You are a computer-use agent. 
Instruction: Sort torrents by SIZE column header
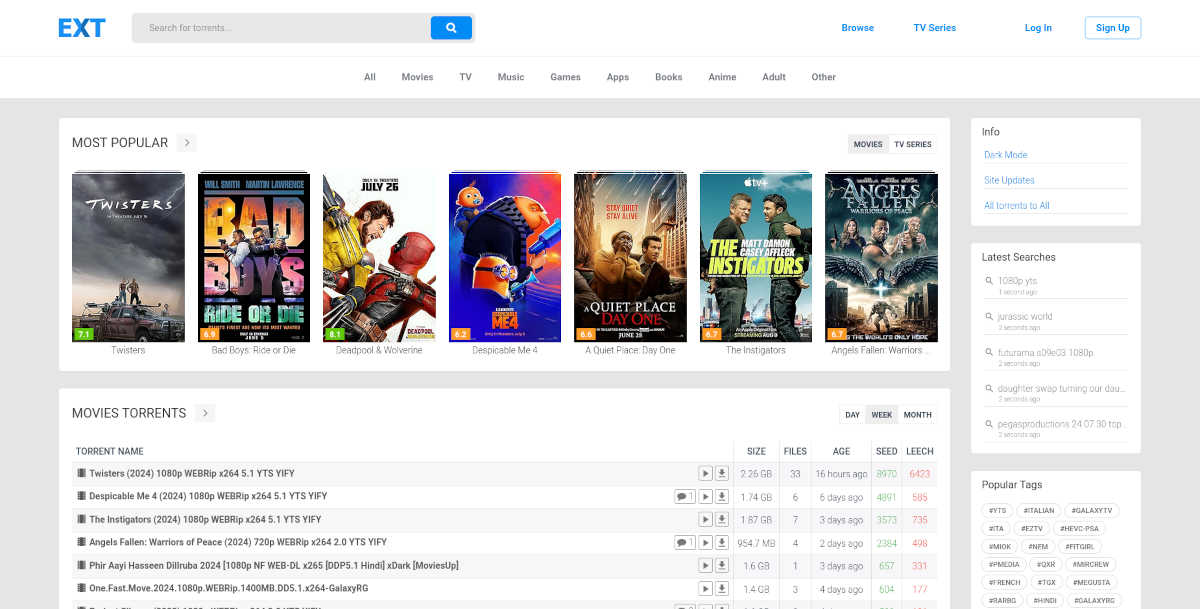757,451
